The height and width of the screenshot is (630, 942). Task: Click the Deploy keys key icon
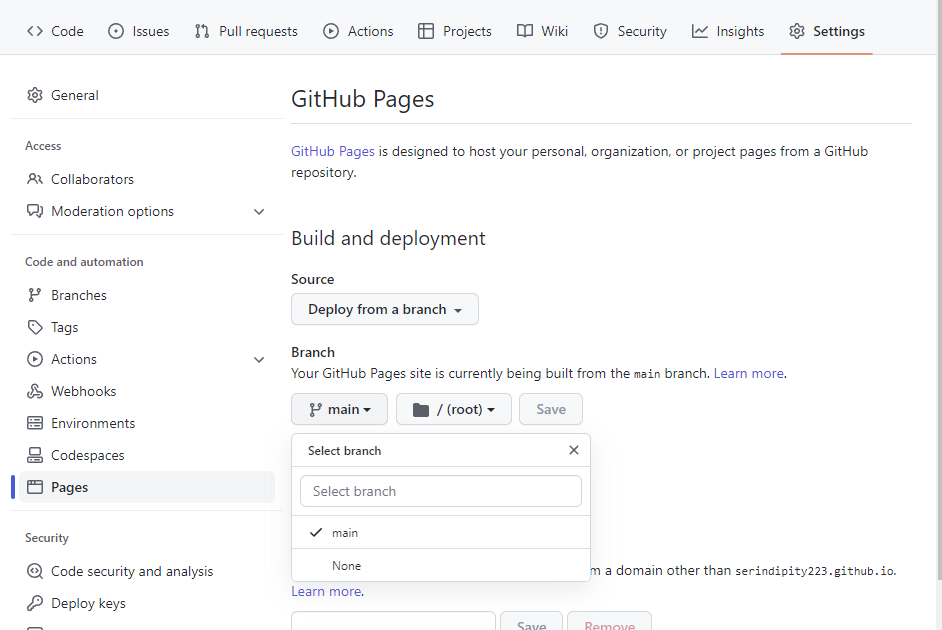click(35, 603)
